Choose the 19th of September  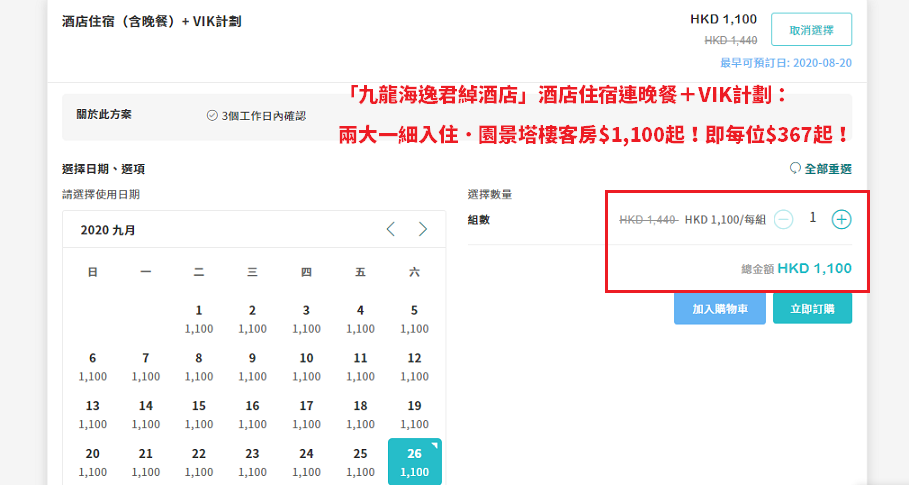pyautogui.click(x=414, y=414)
